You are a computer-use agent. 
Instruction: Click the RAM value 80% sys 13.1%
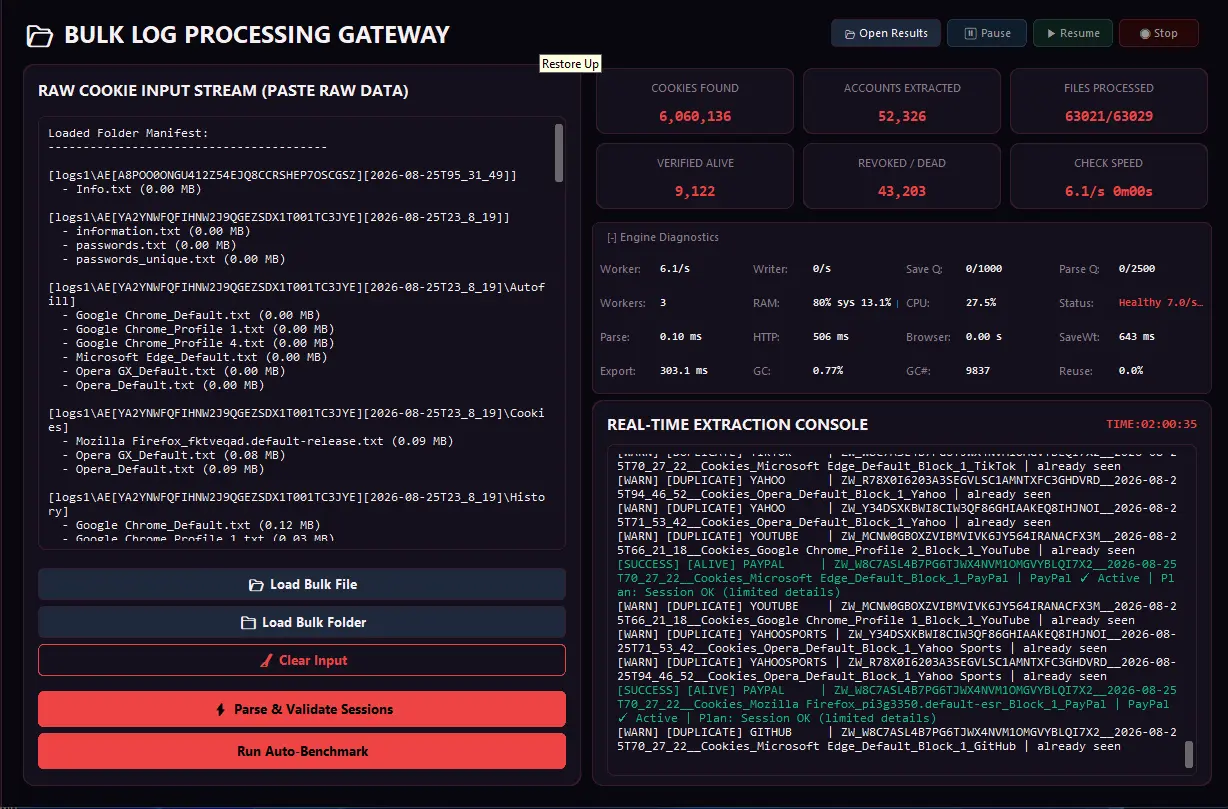pyautogui.click(x=852, y=303)
